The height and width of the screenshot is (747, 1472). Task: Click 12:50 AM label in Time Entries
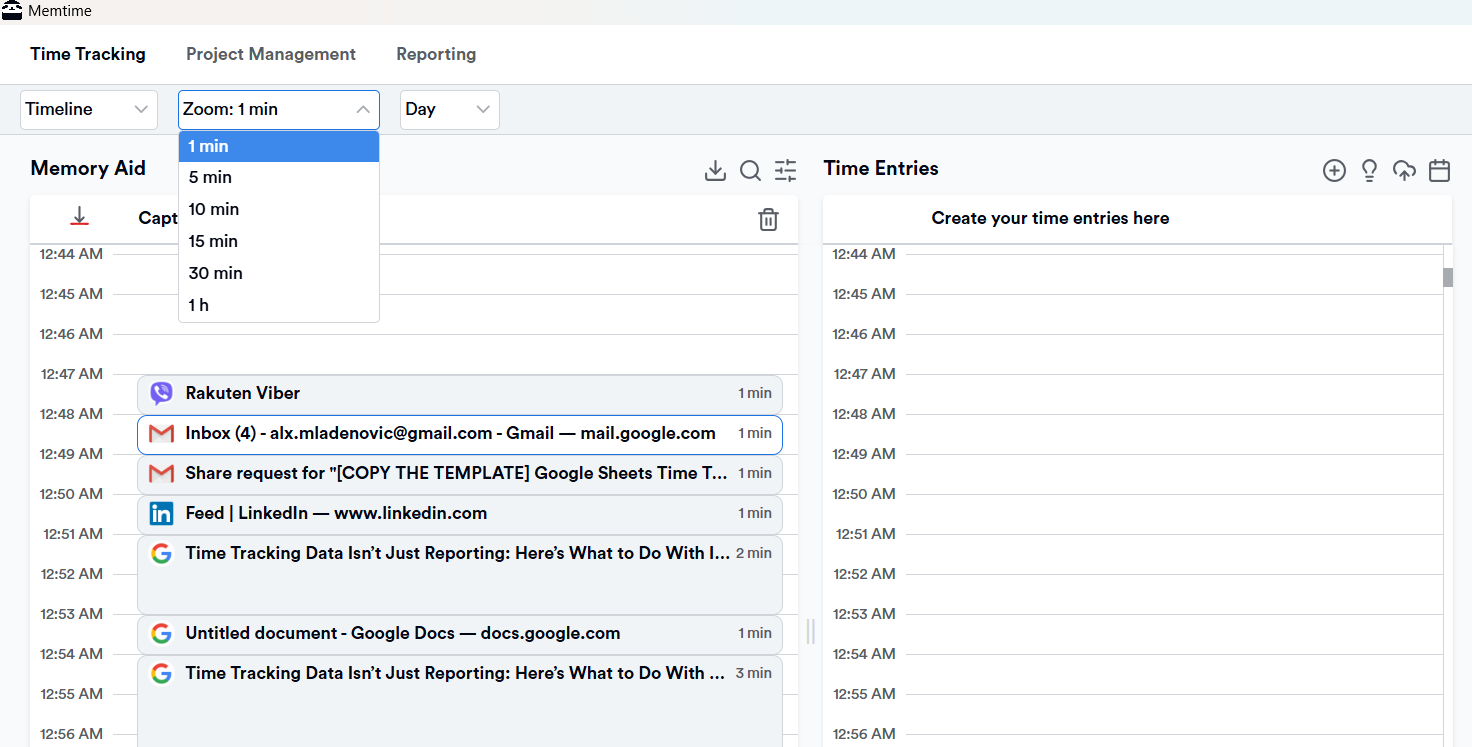[x=864, y=494]
